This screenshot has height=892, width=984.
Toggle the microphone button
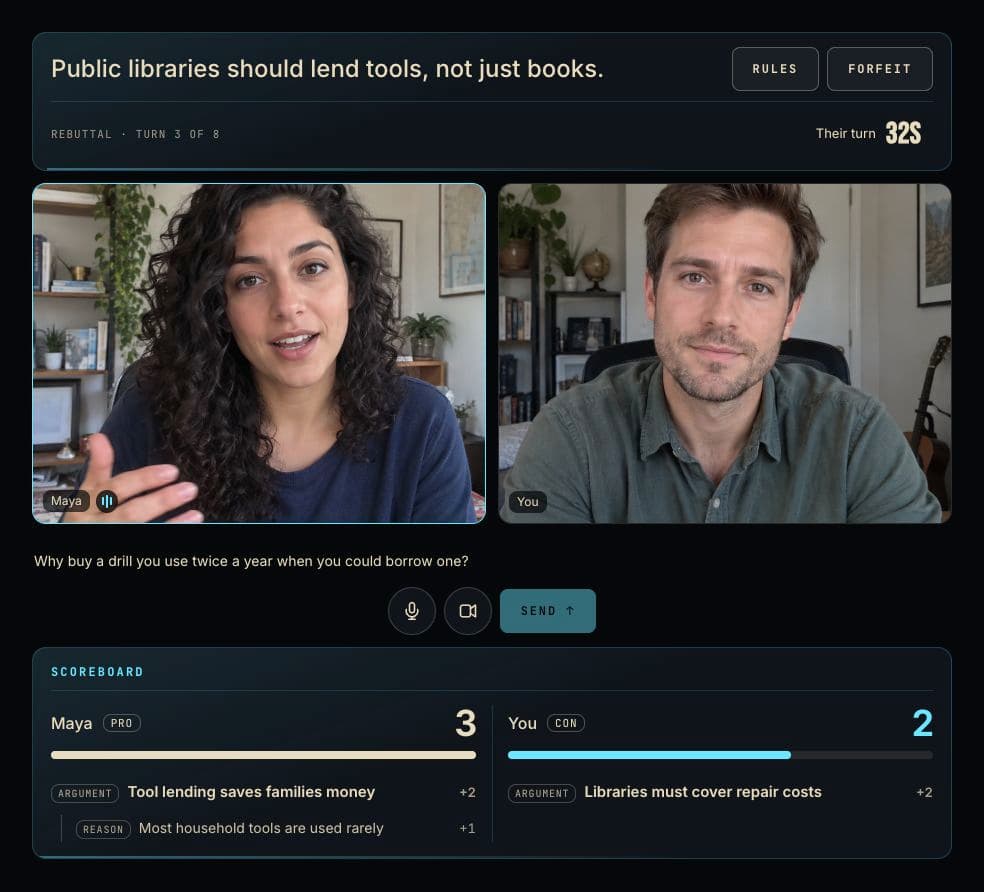[x=412, y=611]
